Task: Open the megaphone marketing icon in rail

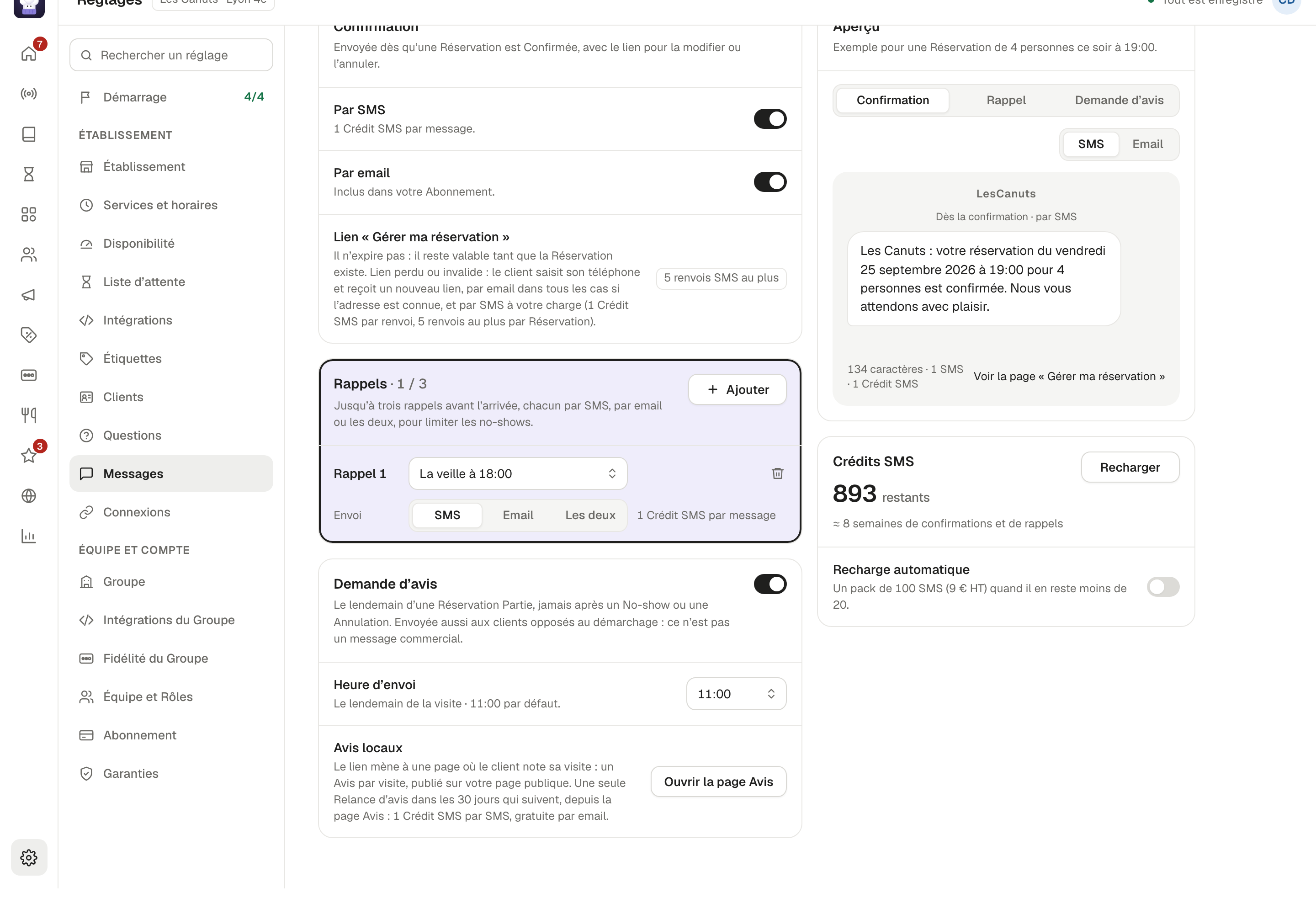Action: [x=29, y=295]
